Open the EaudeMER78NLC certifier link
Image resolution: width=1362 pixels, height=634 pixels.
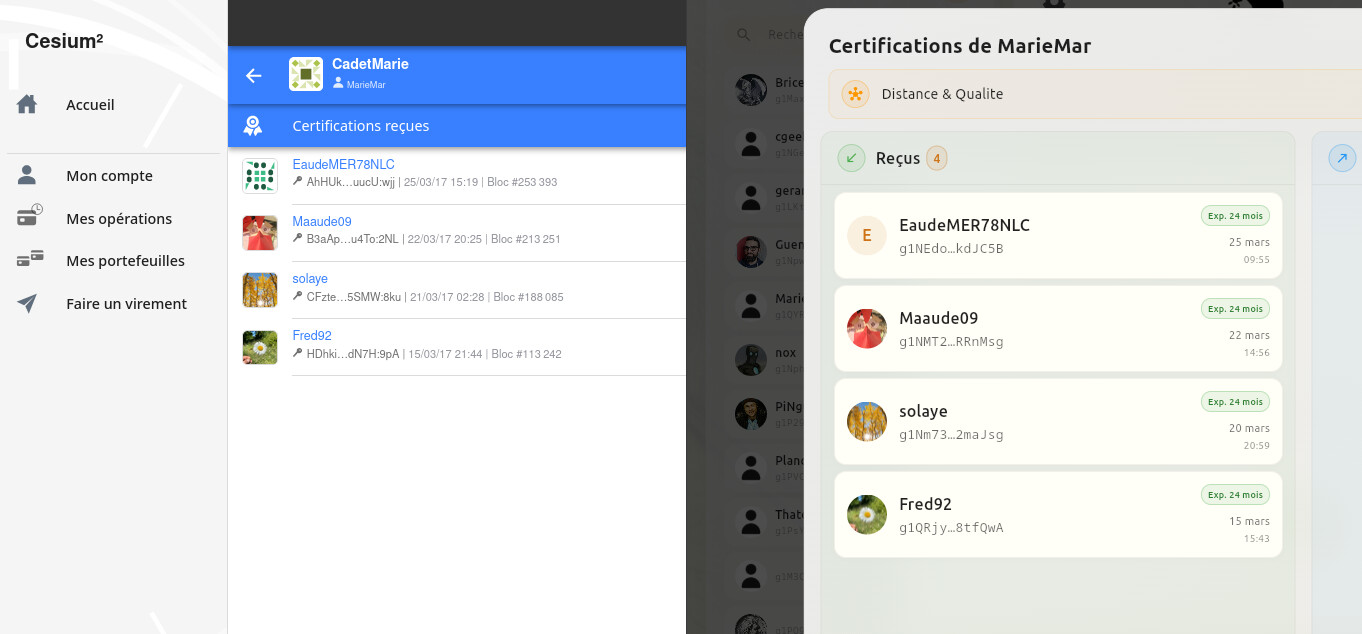343,164
